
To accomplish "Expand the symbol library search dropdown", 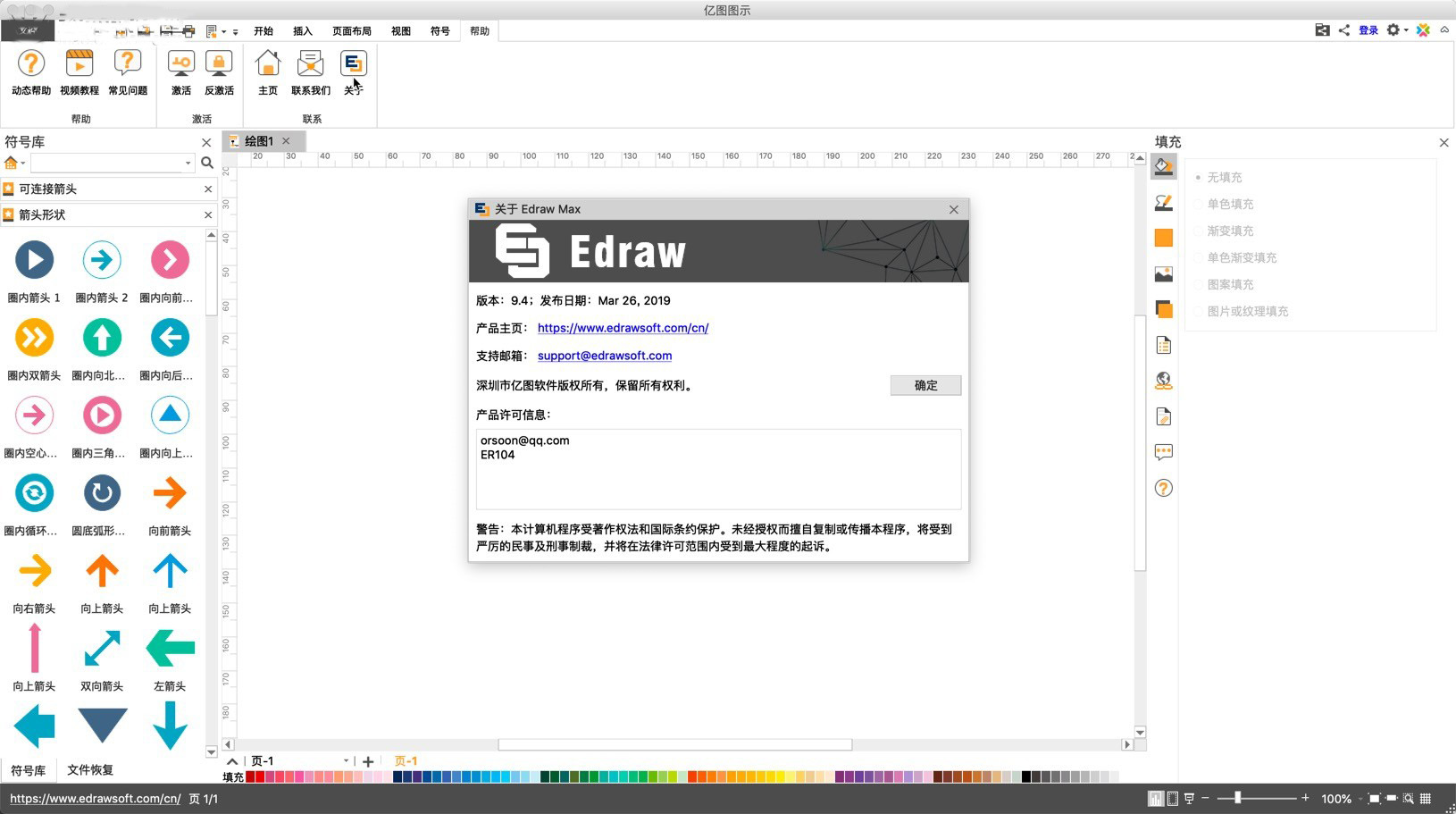I will click(188, 163).
